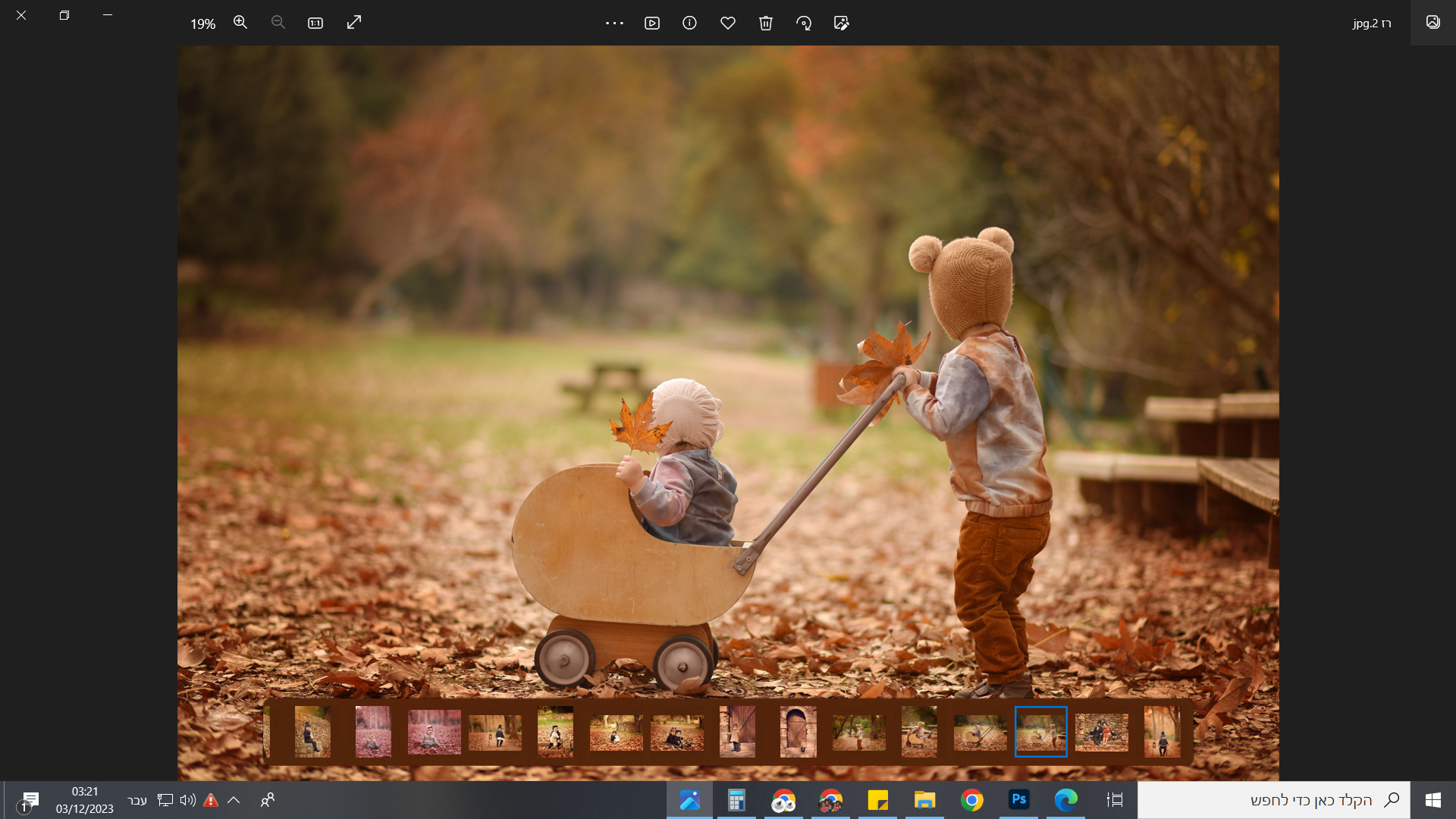The image size is (1456, 819).
Task: Open the file info panel icon
Action: point(689,23)
